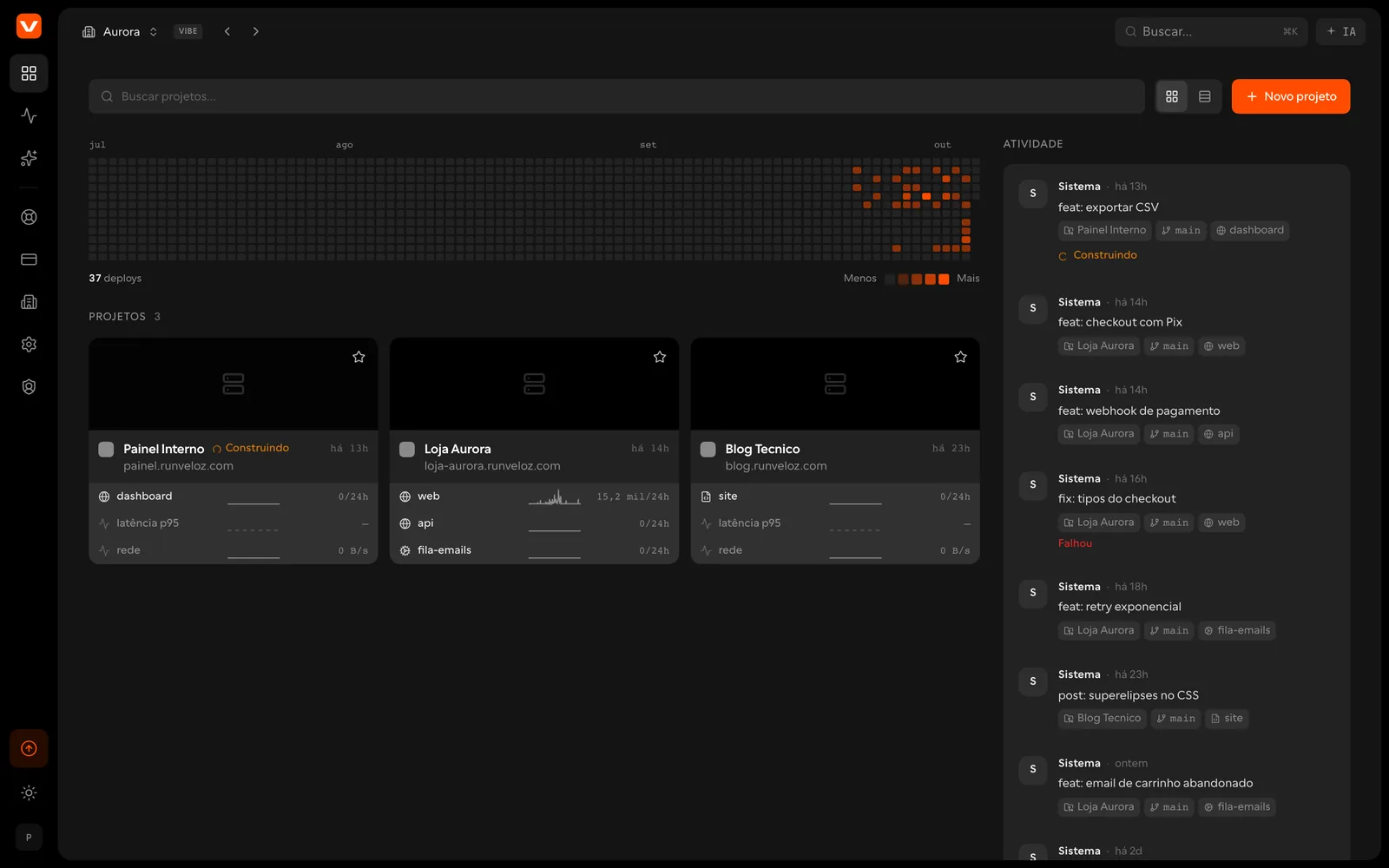This screenshot has height=868, width=1389.
Task: Favorite the Painel Interno project star
Action: [x=359, y=357]
